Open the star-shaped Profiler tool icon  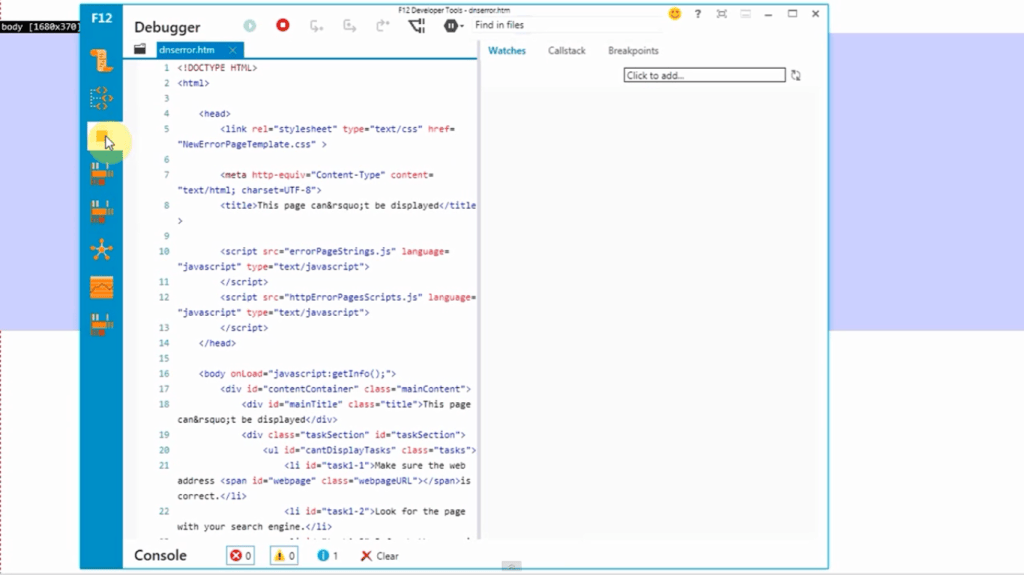point(101,250)
